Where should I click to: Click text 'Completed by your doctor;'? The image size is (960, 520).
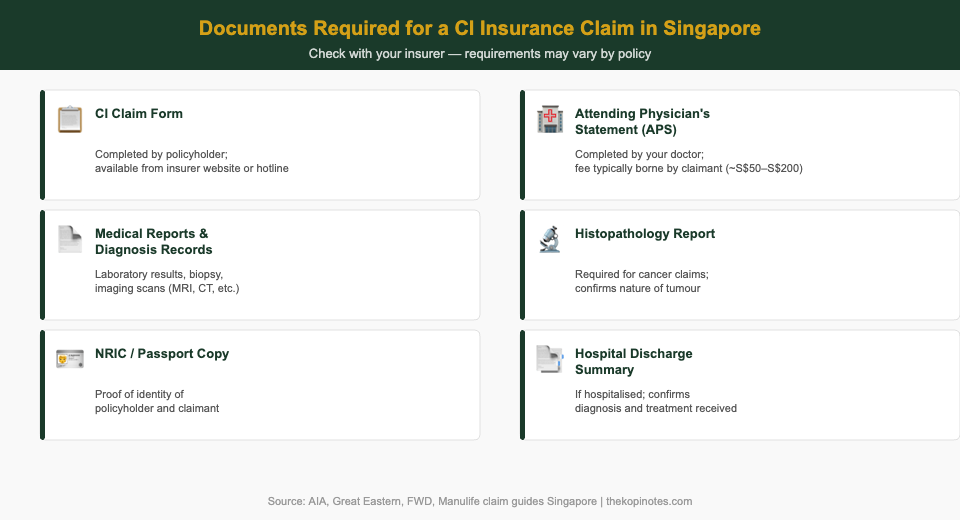tap(639, 154)
